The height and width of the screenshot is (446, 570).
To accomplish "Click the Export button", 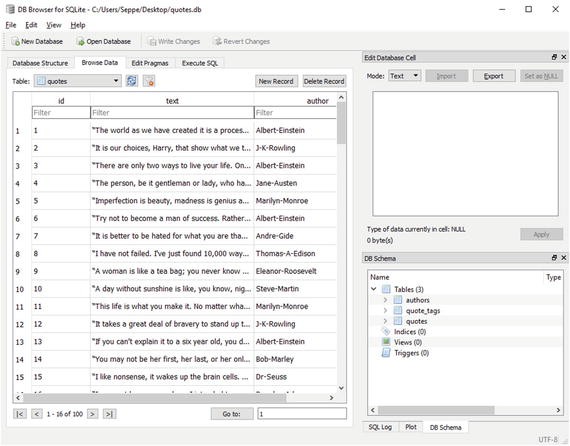I will 494,76.
